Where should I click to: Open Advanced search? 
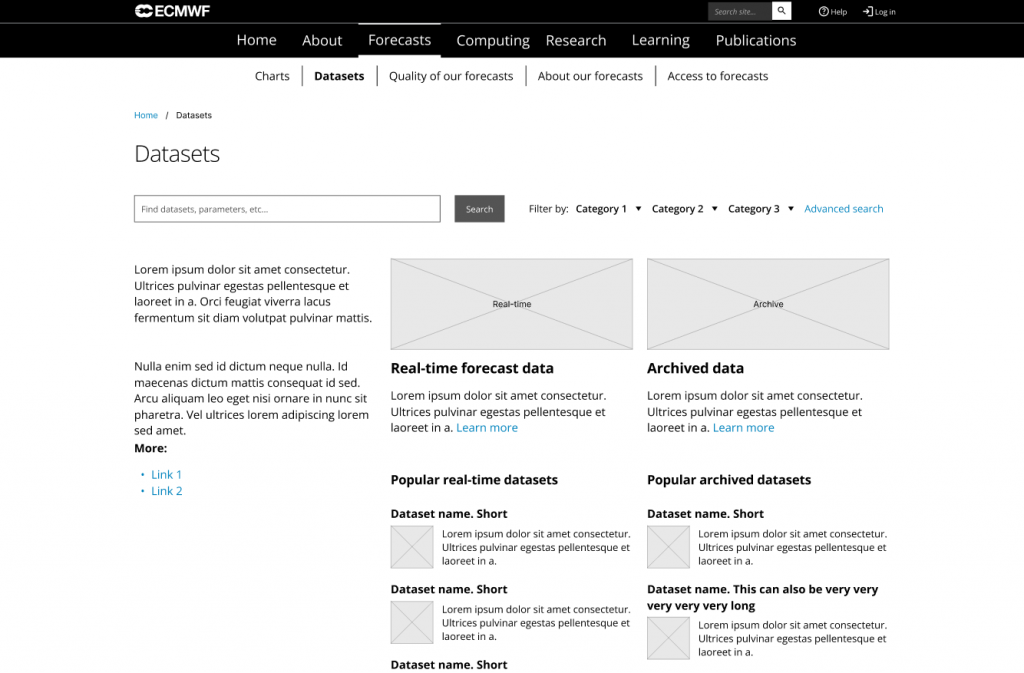click(x=843, y=208)
